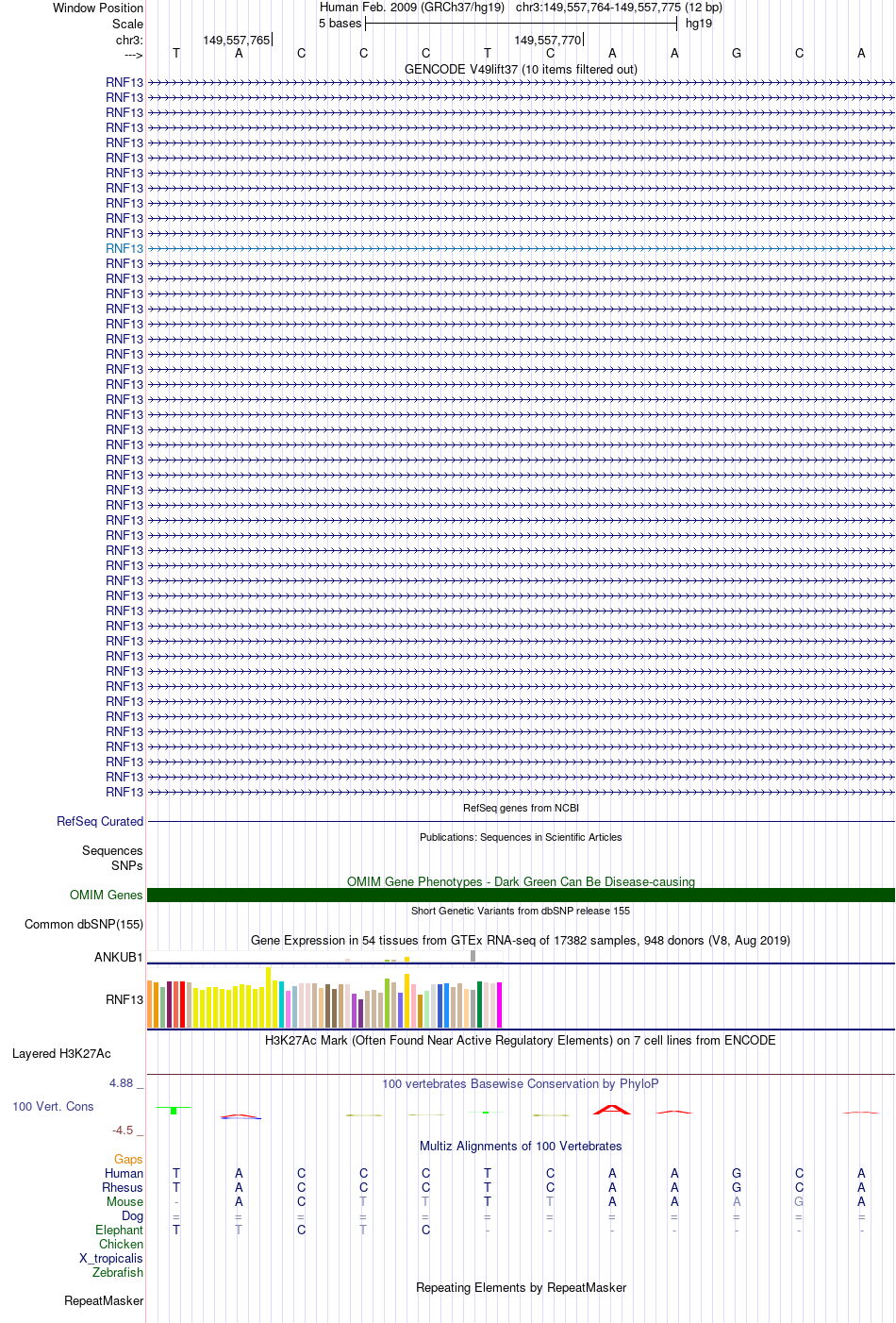Open 'Repeating Elements by RepeatMasker' title
The image size is (896, 1323).
tap(521, 1287)
